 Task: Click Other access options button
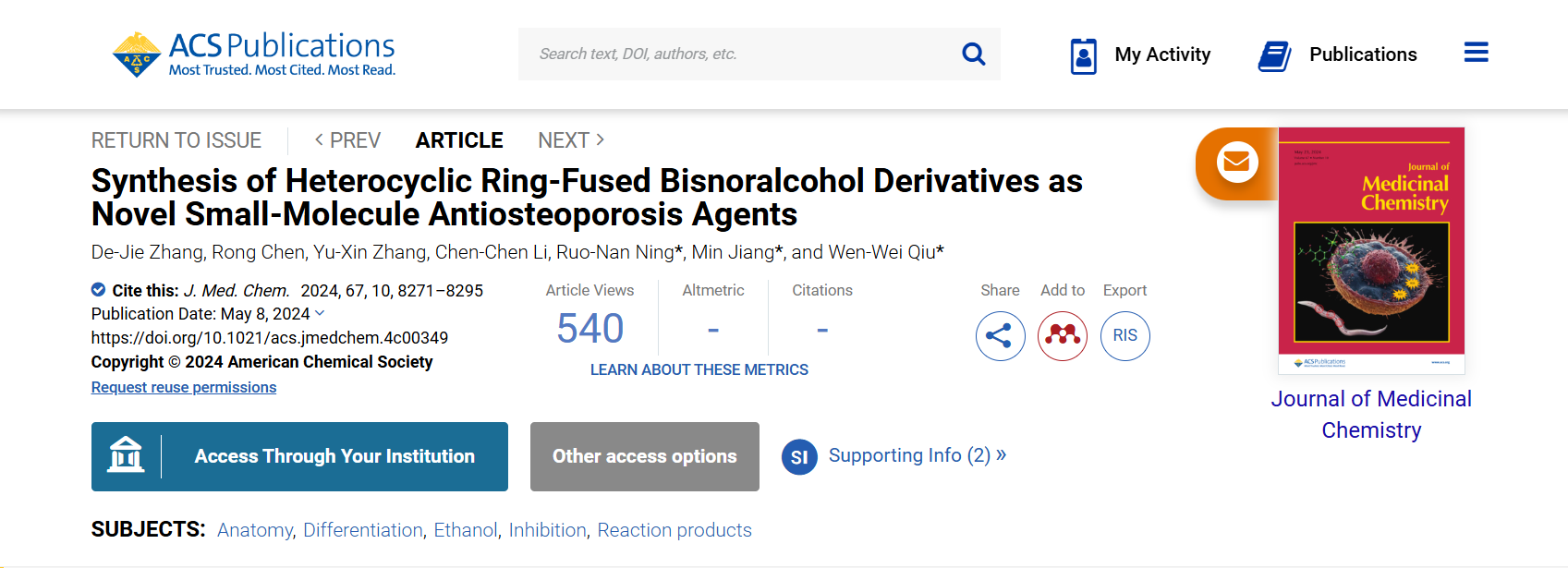(x=645, y=456)
